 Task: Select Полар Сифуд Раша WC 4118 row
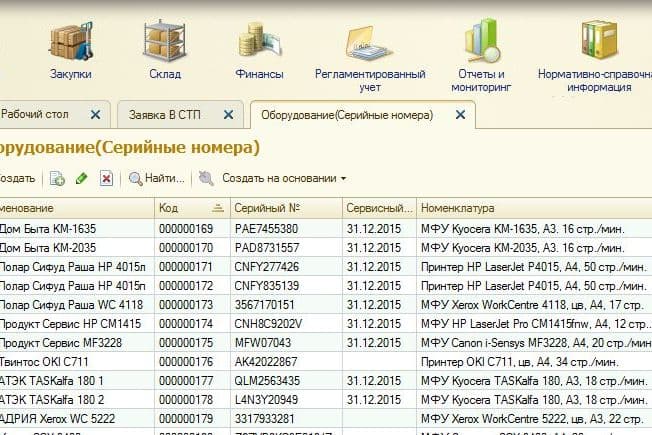point(326,305)
